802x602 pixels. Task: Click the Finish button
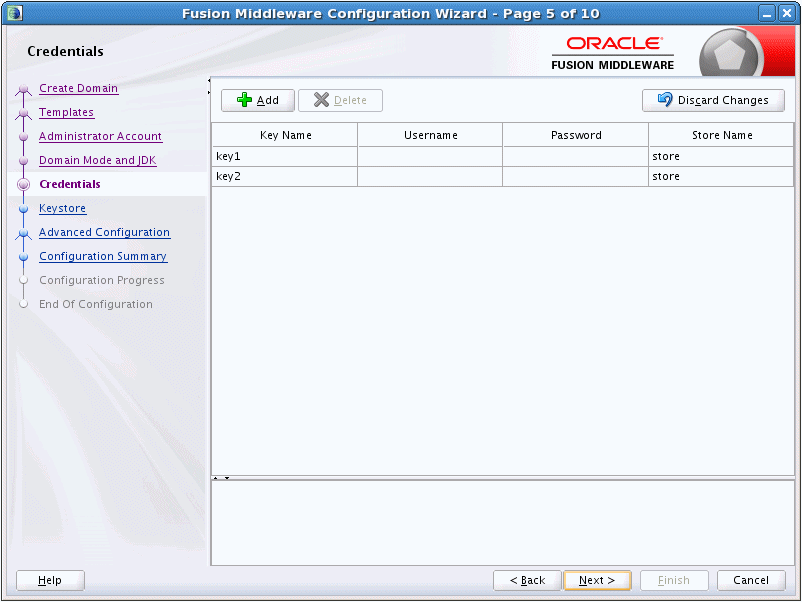pyautogui.click(x=674, y=580)
